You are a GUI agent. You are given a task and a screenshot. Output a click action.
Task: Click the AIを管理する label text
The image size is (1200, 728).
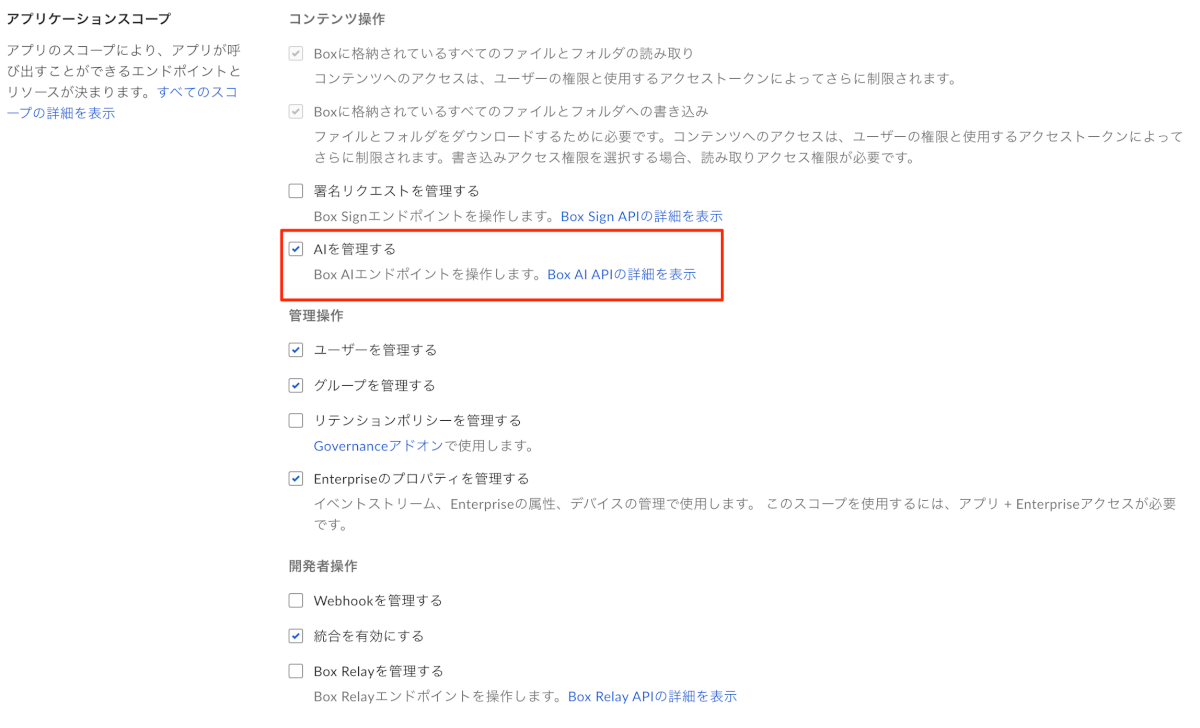[355, 249]
